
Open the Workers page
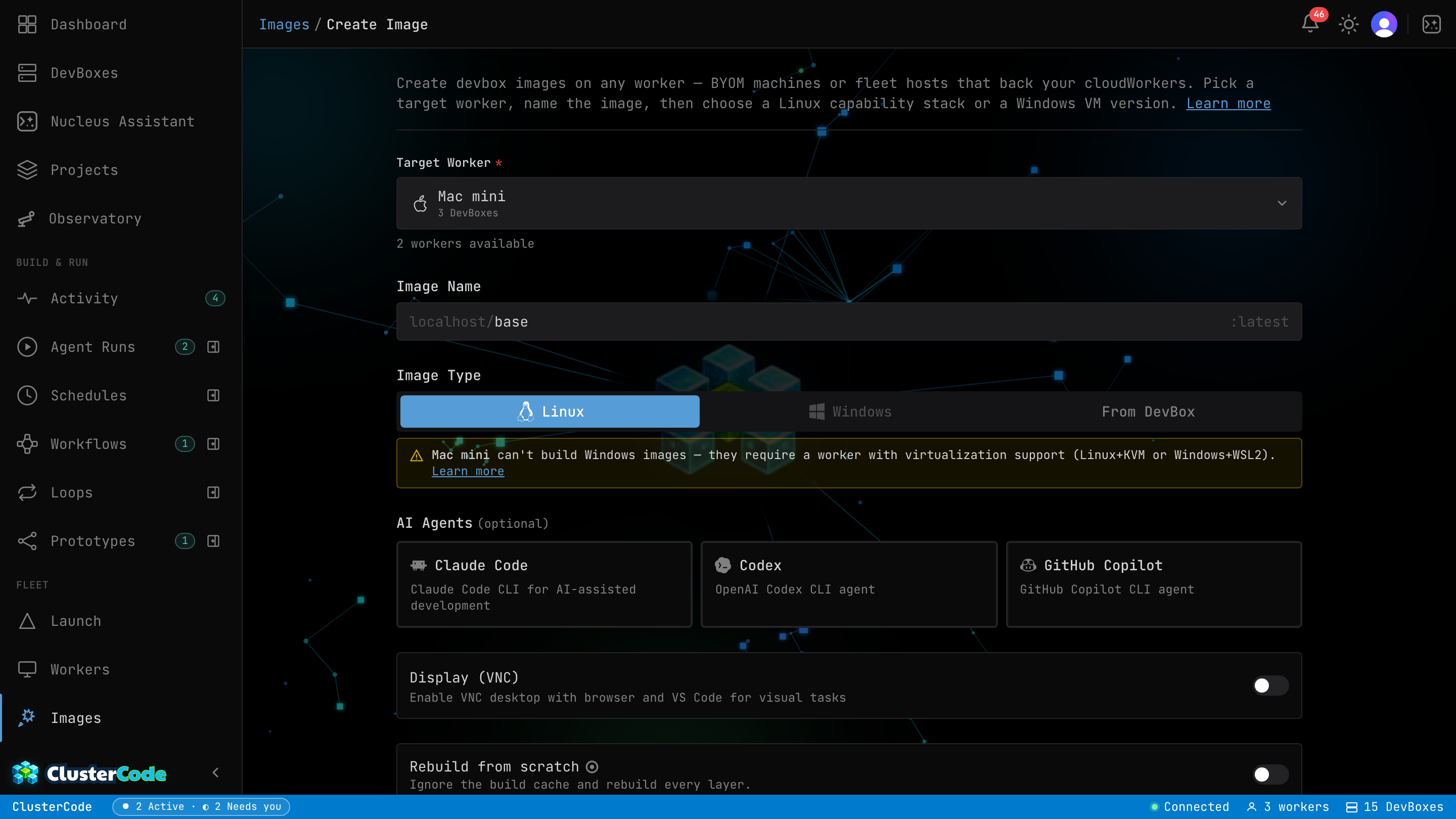[121, 670]
